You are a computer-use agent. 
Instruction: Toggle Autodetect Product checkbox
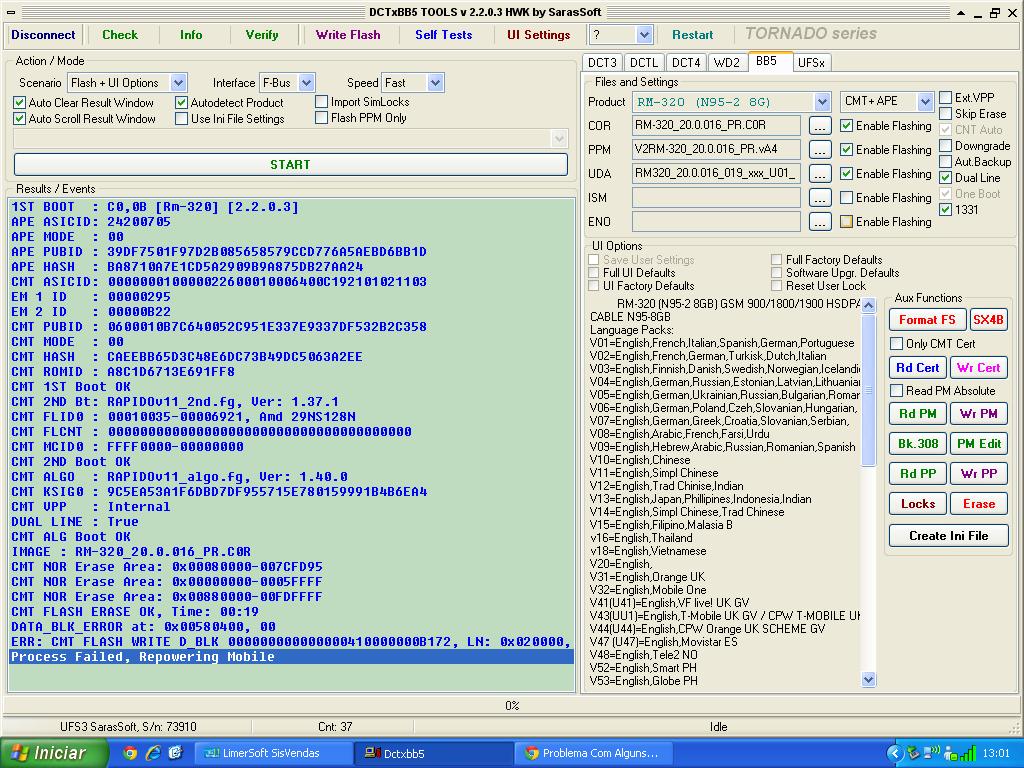[182, 103]
